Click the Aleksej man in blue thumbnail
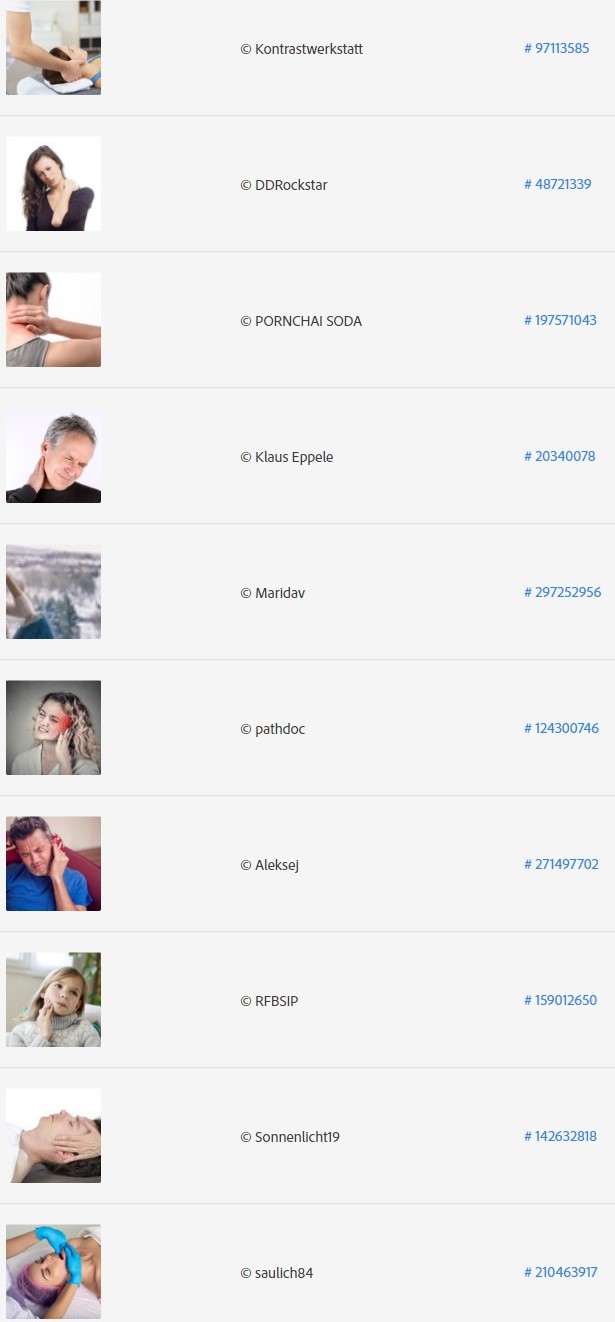 53,864
